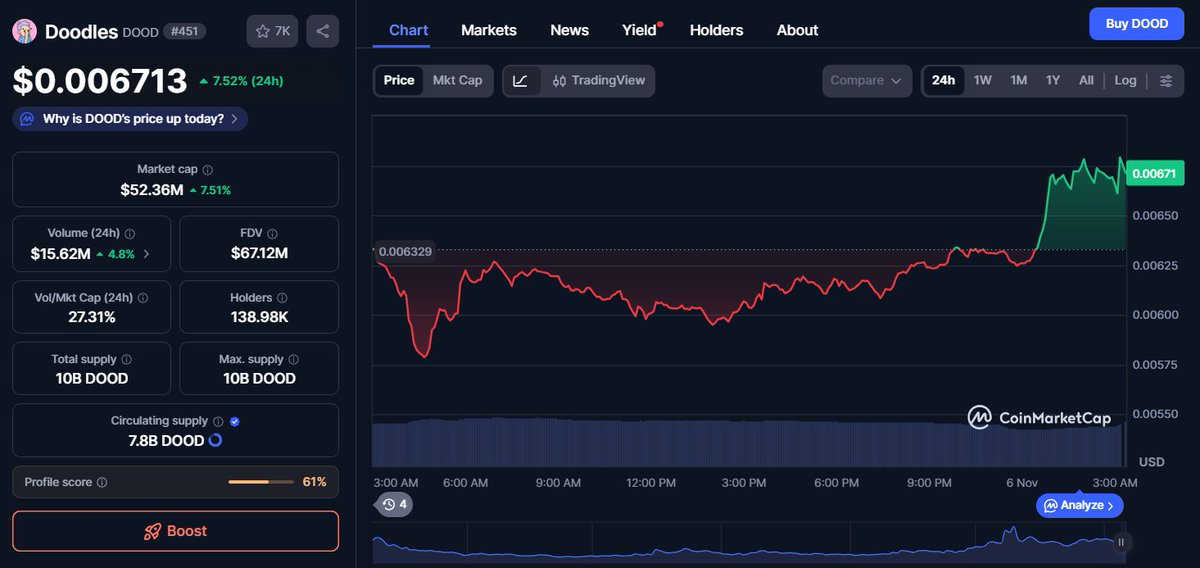Screen dimensions: 1200x568
Task: Click the 61% profile score value
Action: [x=314, y=482]
